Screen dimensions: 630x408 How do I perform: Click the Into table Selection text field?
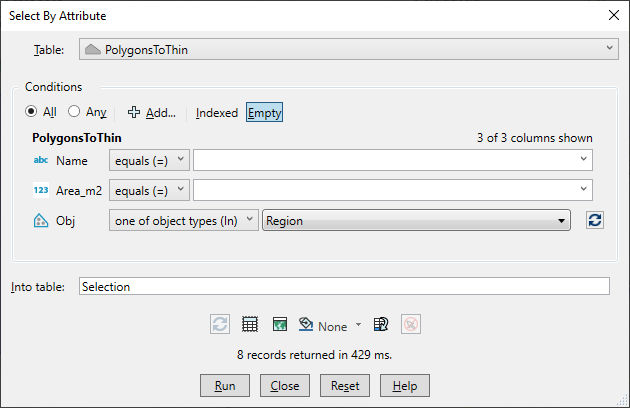pyautogui.click(x=343, y=286)
